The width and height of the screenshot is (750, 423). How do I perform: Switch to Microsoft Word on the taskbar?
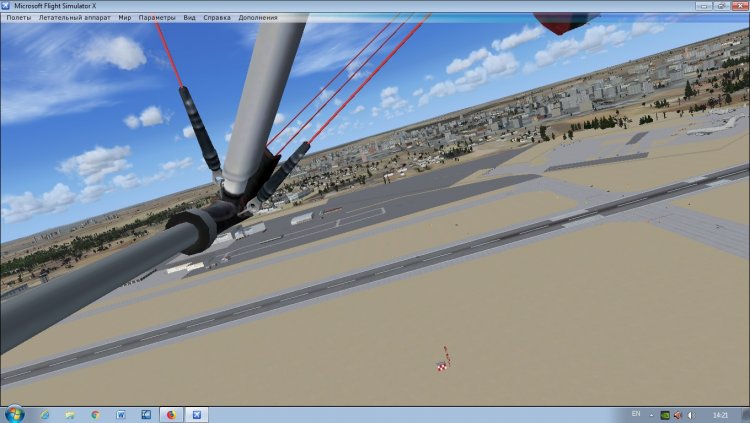click(x=120, y=414)
